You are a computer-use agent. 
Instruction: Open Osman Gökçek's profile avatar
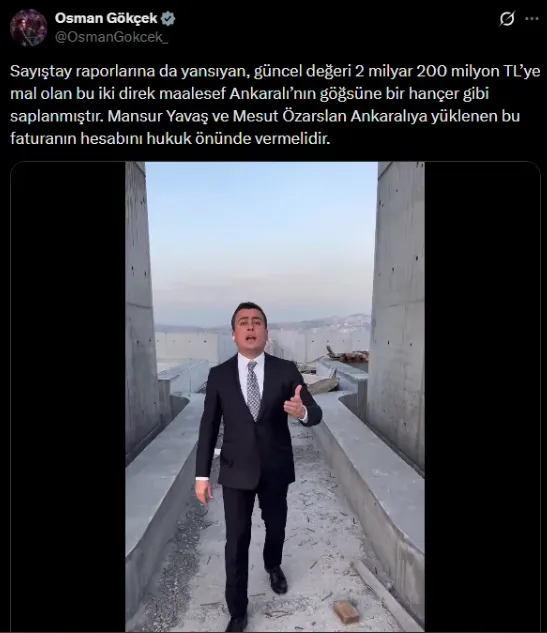point(29,27)
